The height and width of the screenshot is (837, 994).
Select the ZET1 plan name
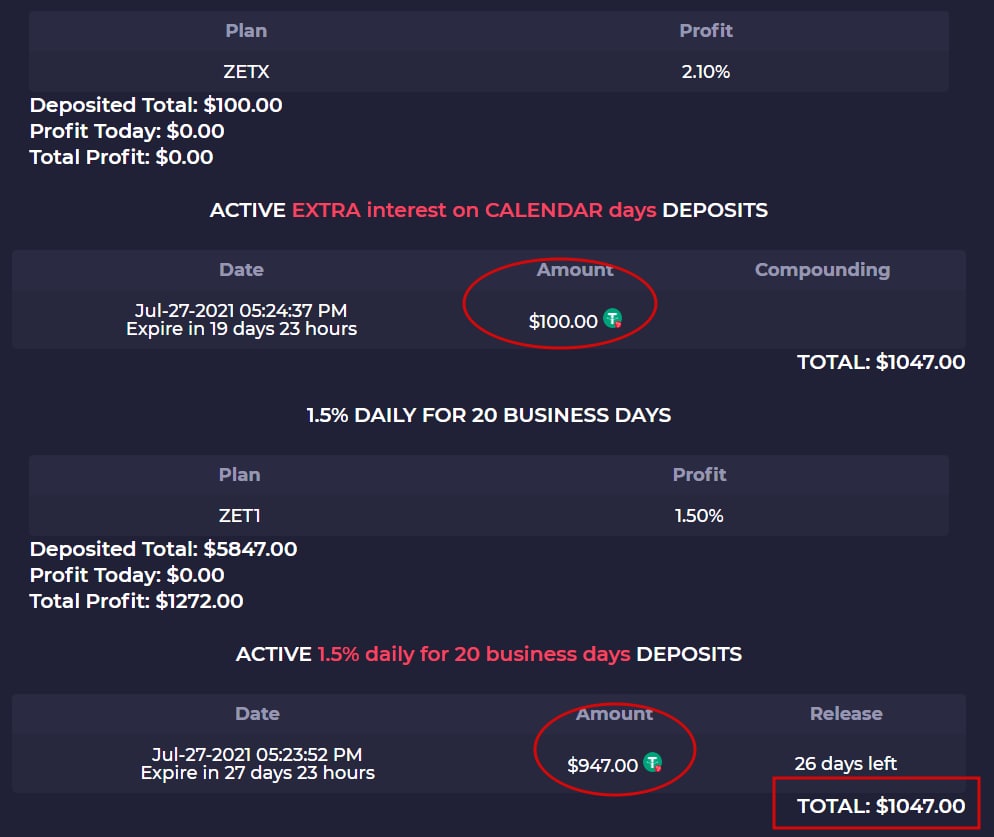[x=240, y=516]
